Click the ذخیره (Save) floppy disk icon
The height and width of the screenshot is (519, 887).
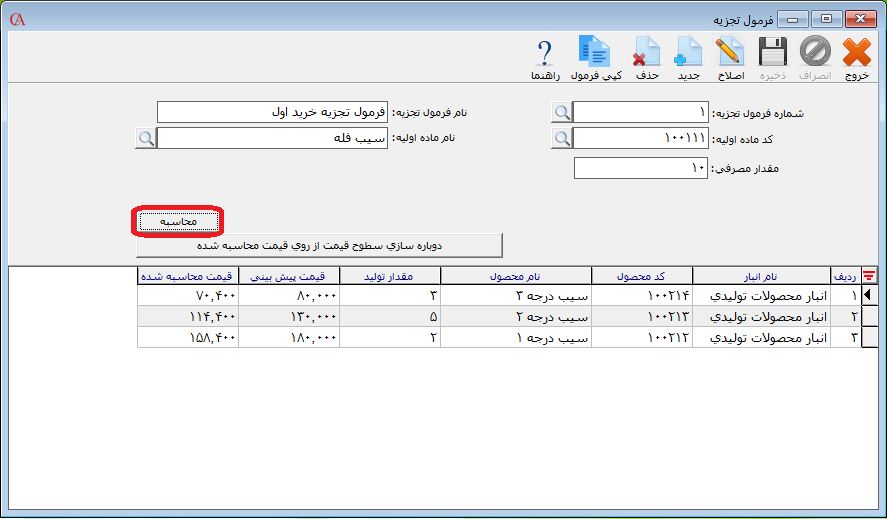771,53
